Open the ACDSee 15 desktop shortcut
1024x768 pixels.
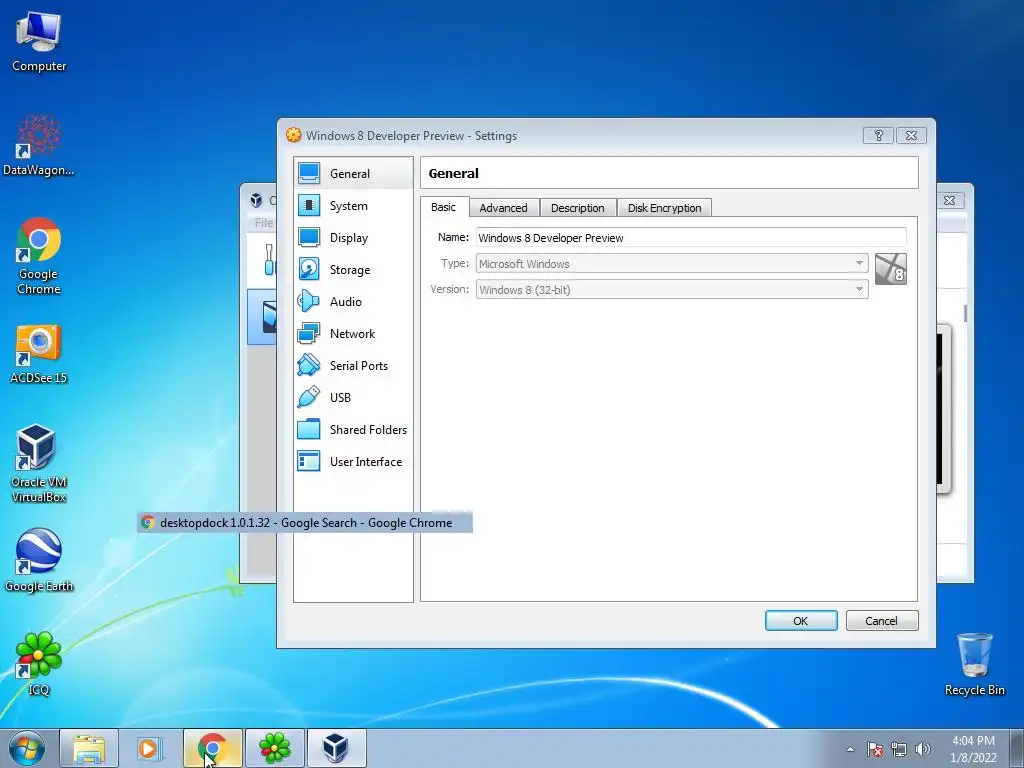[x=39, y=354]
